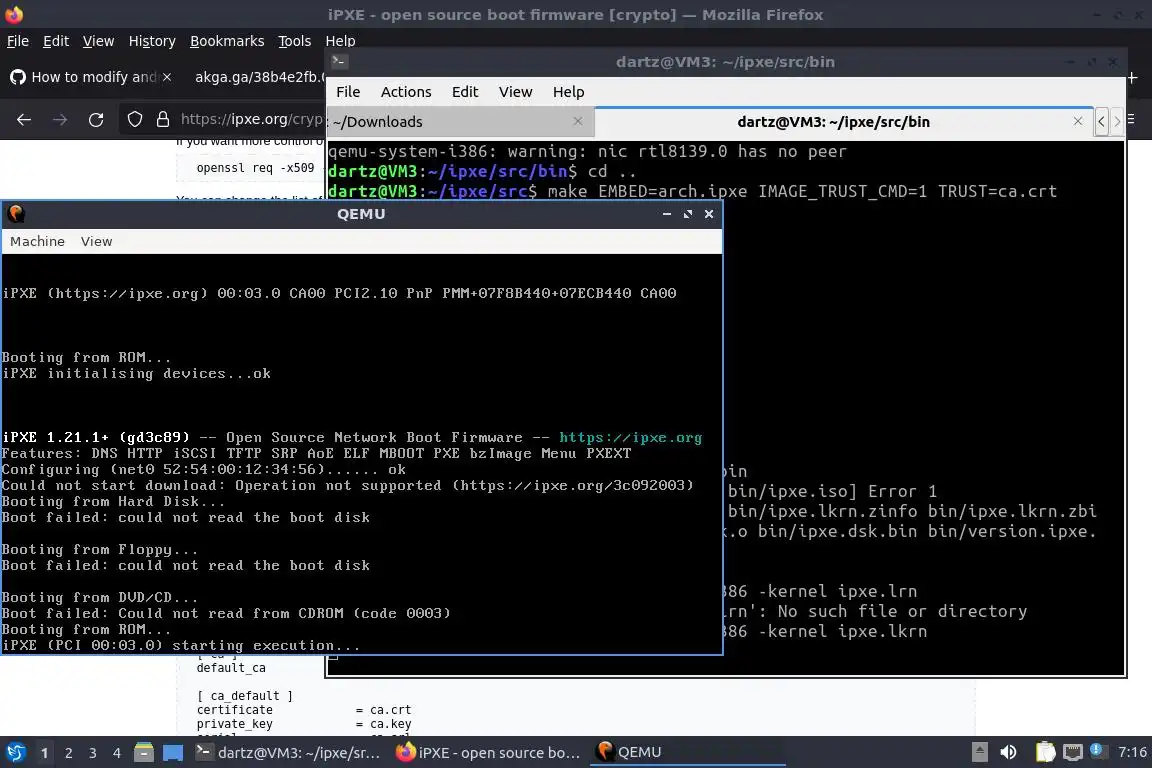Viewport: 1152px width, 768px height.
Task: Open Firefox Help menu
Action: [x=340, y=41]
